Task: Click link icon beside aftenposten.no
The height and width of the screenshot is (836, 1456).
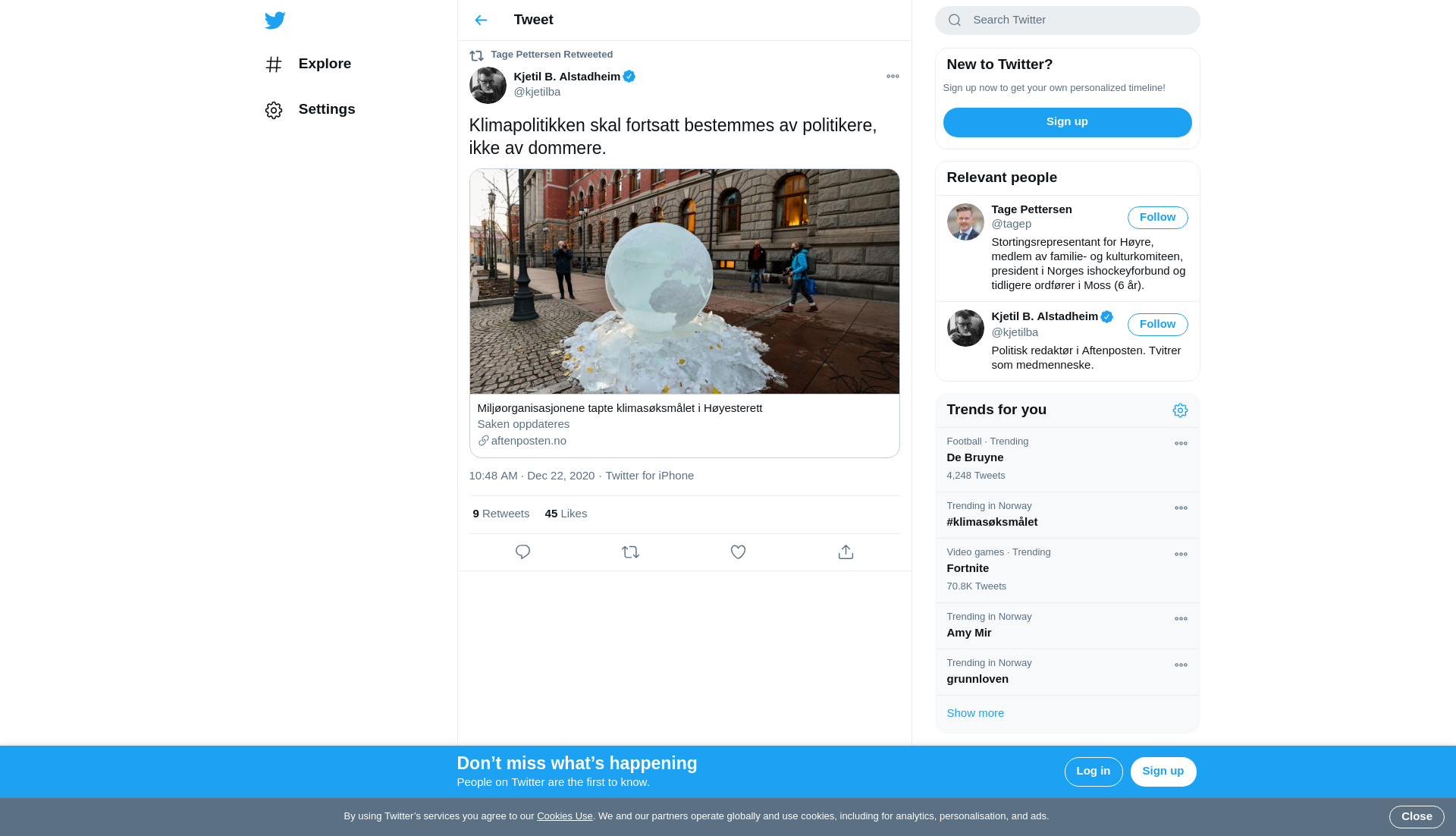Action: [483, 441]
